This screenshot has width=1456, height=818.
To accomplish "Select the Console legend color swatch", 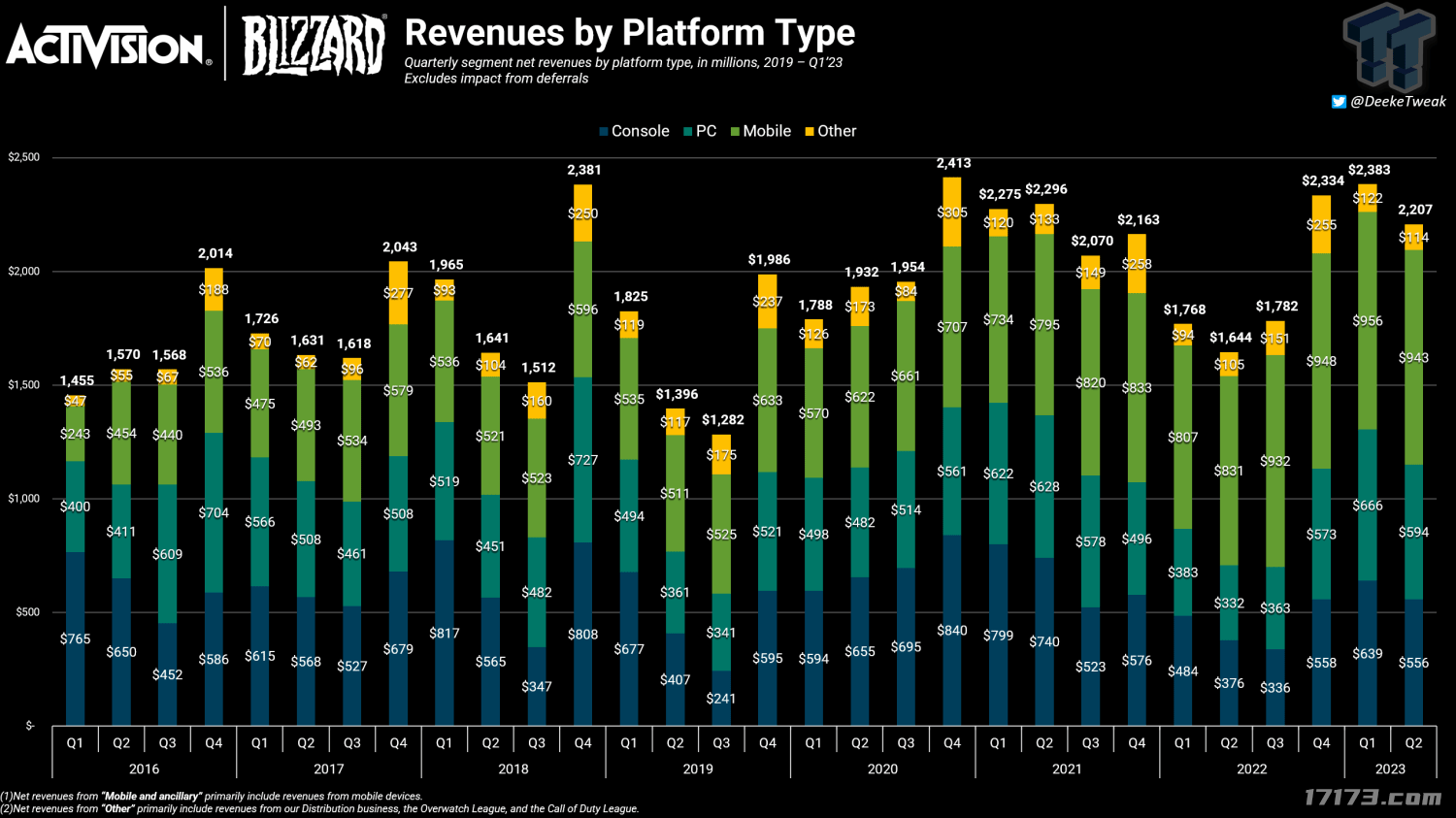I will tap(604, 131).
